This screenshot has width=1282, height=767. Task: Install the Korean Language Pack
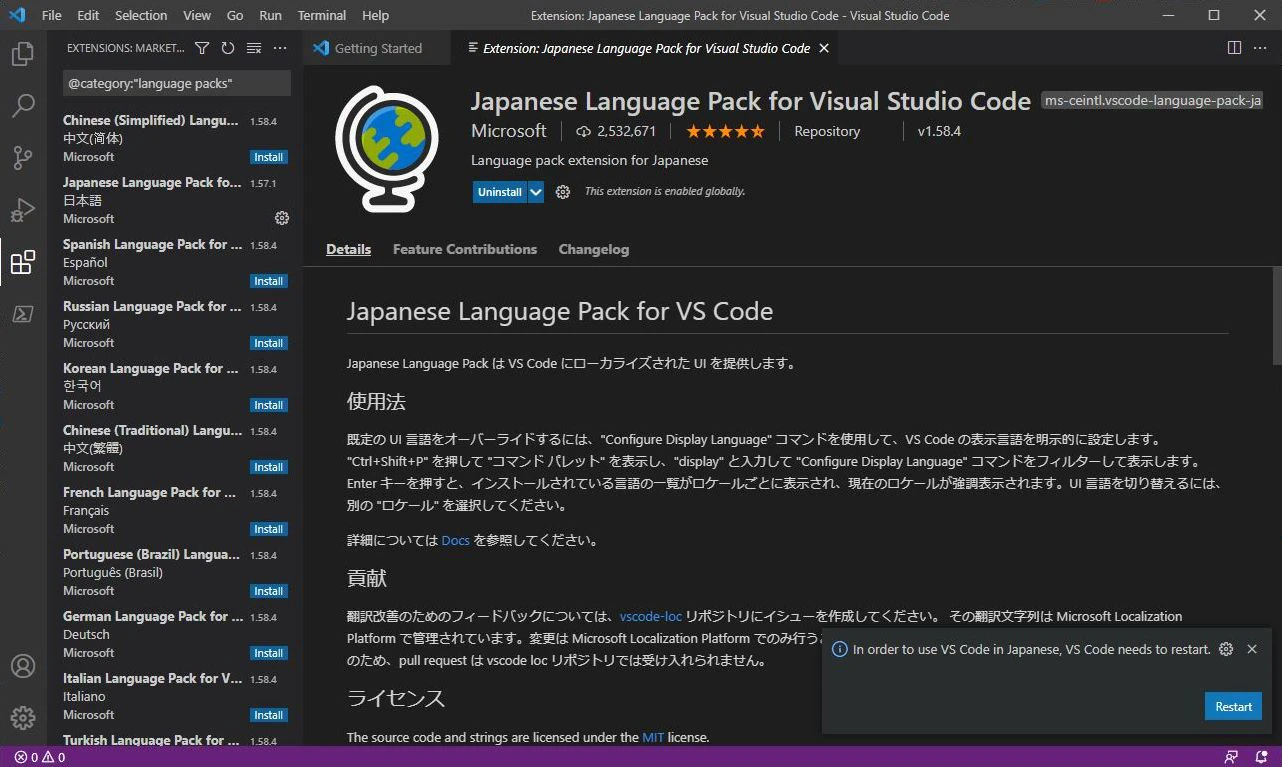click(x=268, y=405)
